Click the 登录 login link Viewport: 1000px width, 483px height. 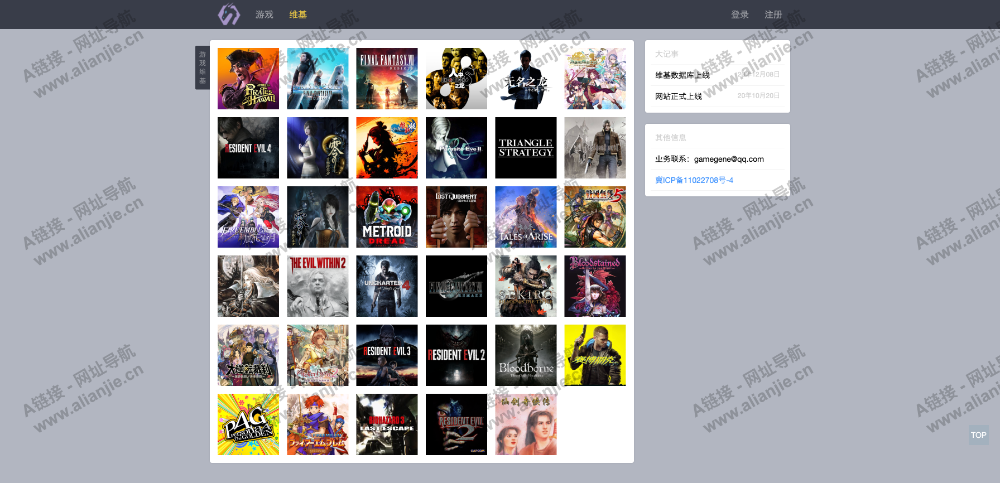(x=740, y=15)
